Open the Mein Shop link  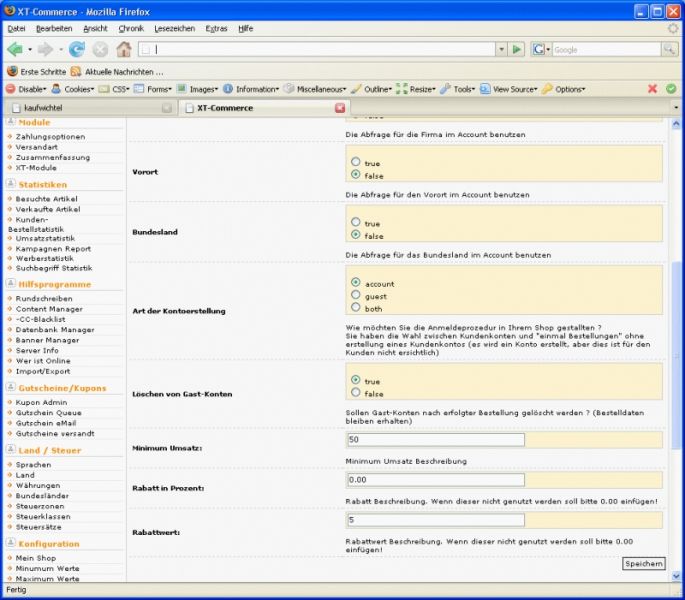(36, 558)
